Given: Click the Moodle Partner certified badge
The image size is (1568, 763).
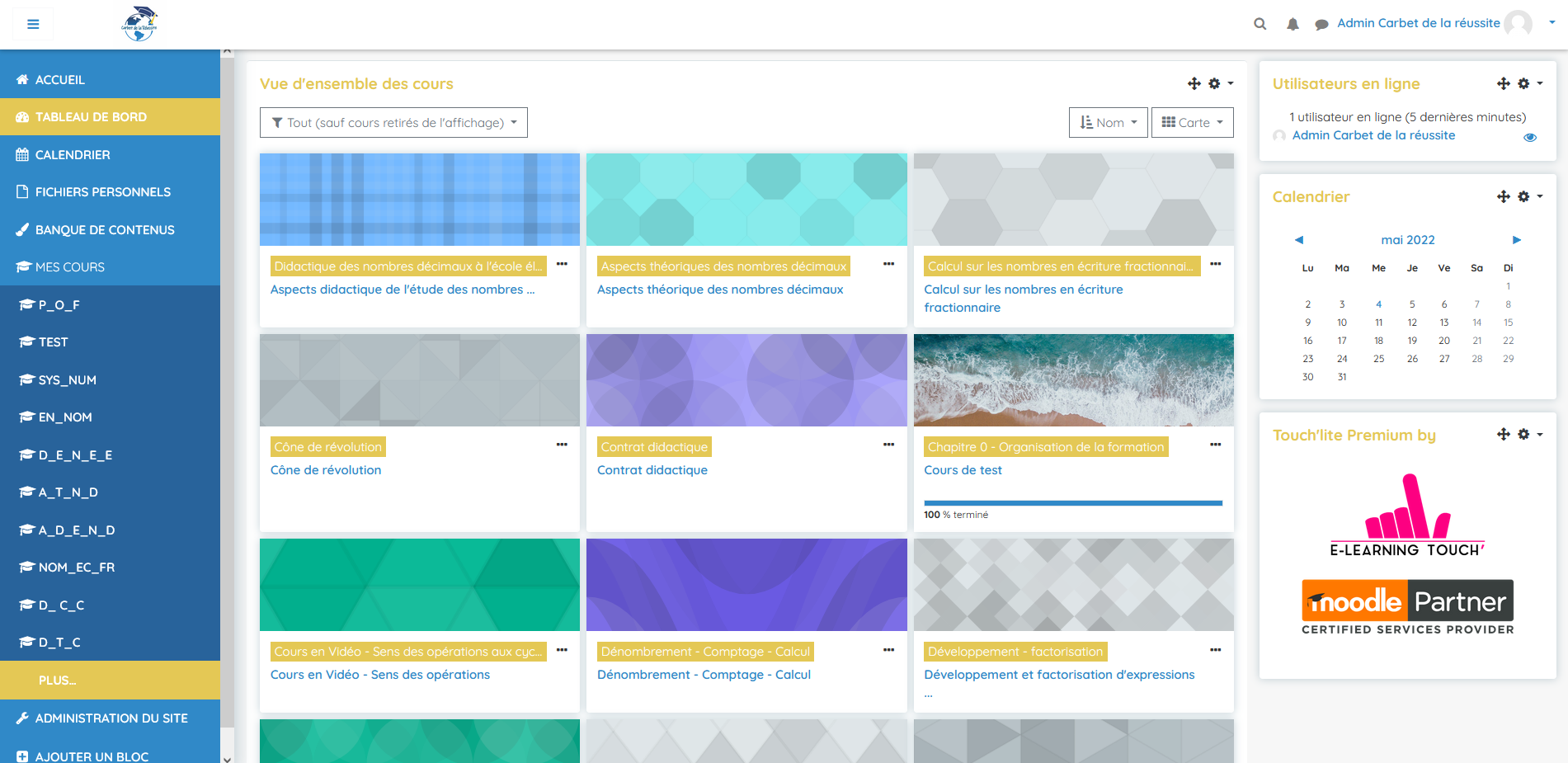Looking at the screenshot, I should [1408, 607].
